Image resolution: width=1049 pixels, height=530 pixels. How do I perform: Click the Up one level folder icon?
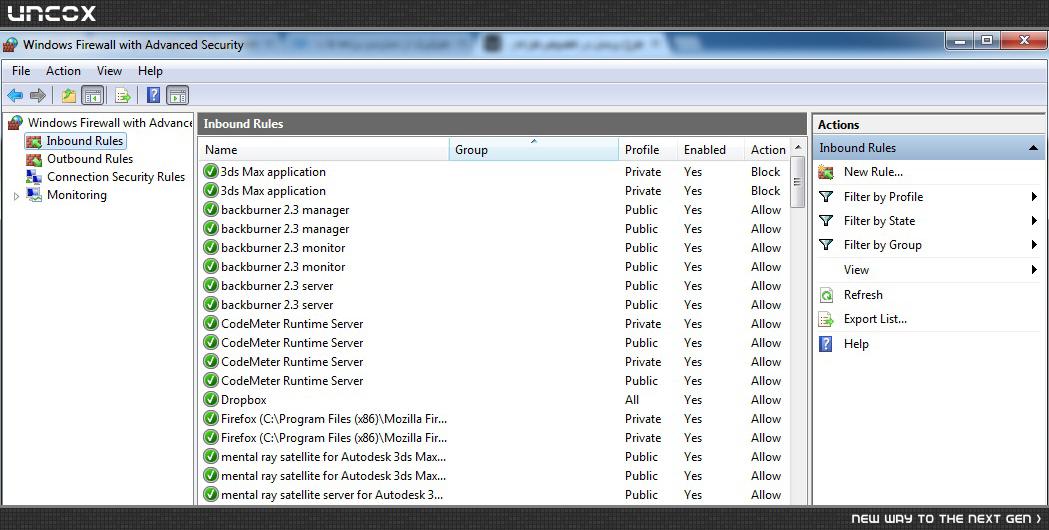pos(69,96)
